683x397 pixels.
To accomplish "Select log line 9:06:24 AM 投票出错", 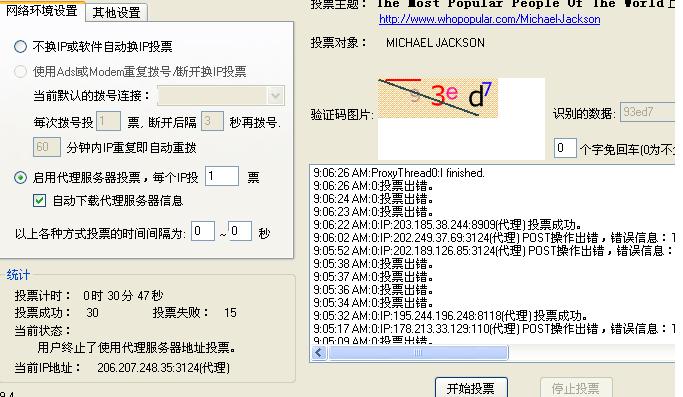I will [373, 199].
